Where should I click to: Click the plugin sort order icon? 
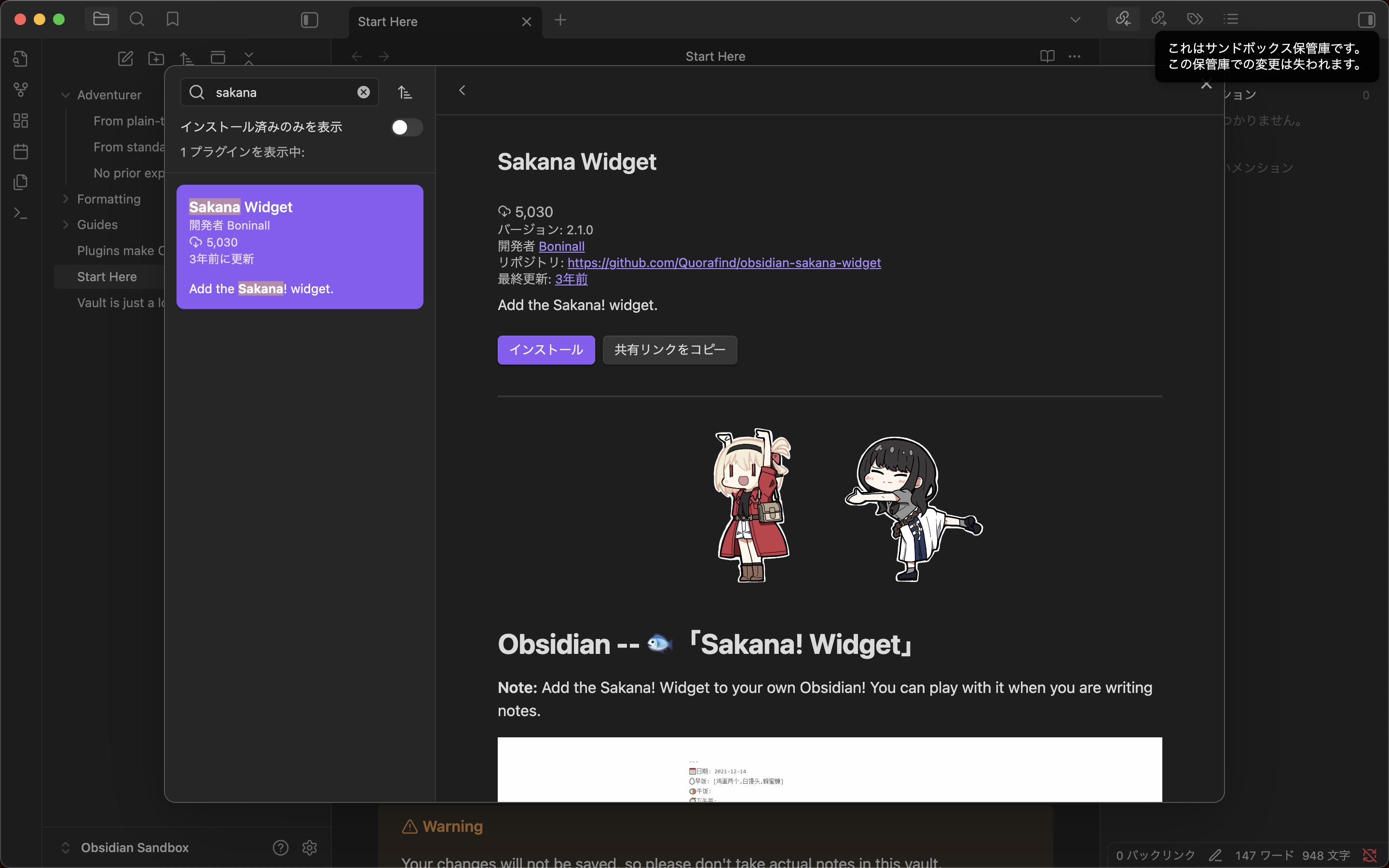click(405, 93)
